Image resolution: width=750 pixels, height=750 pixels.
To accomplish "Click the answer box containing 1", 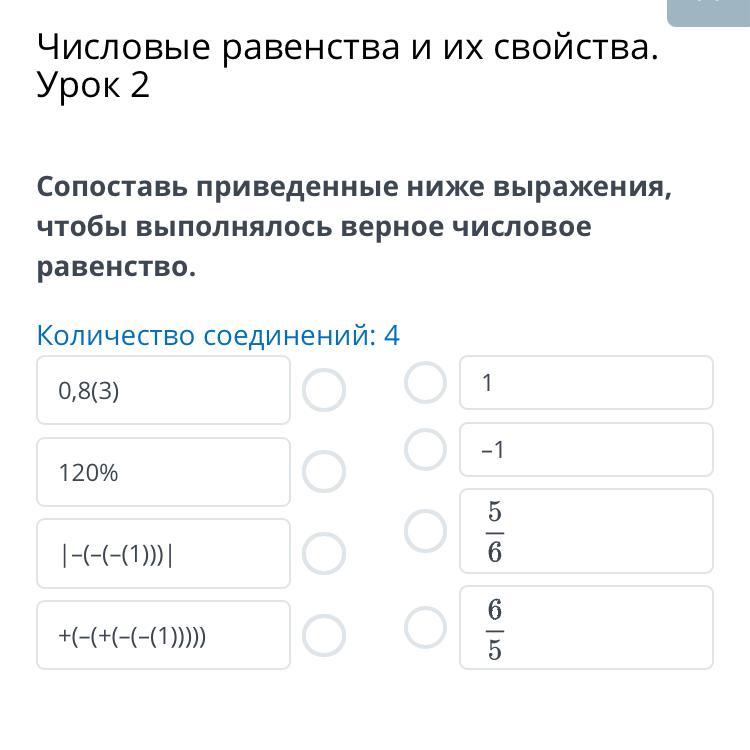I will point(586,383).
